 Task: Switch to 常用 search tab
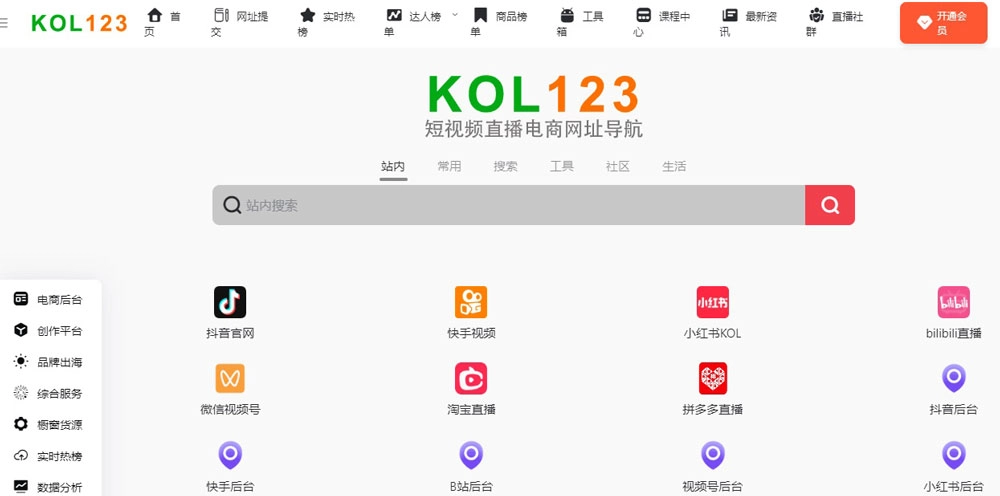[449, 167]
